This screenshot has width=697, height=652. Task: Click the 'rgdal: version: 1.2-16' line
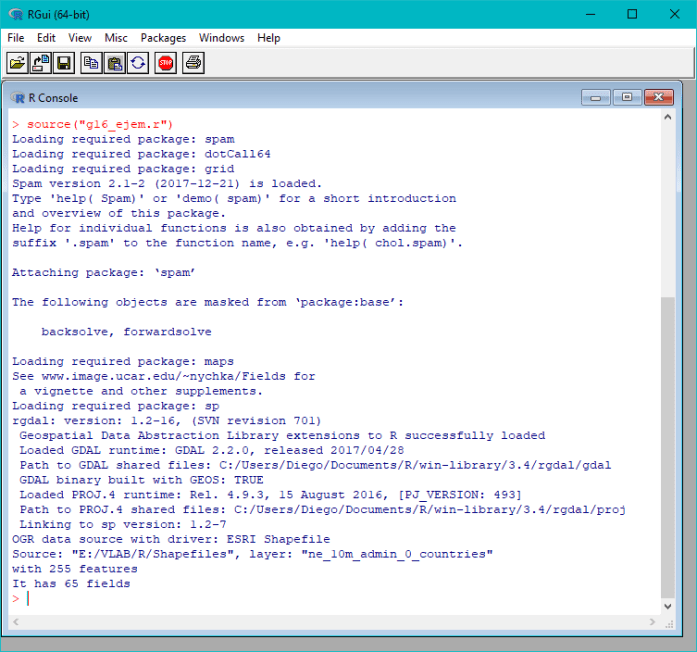click(x=167, y=420)
